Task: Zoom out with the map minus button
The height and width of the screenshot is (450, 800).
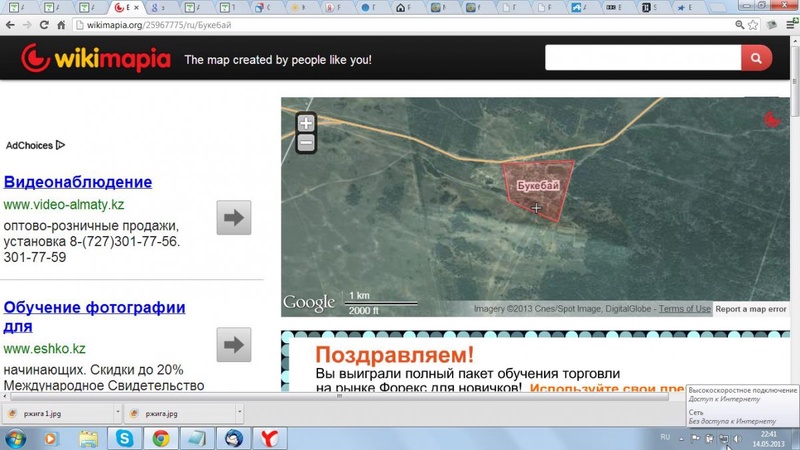Action: [306, 144]
